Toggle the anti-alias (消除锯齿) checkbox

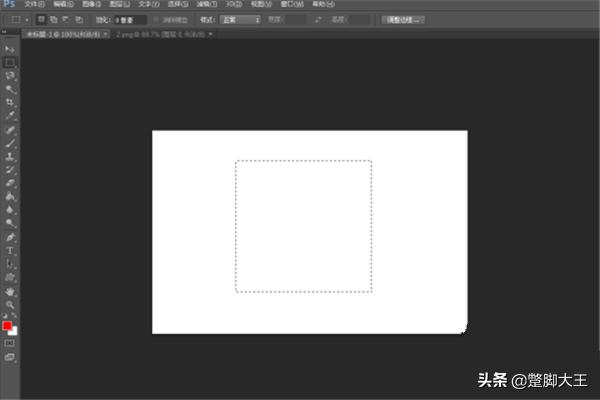click(x=156, y=20)
